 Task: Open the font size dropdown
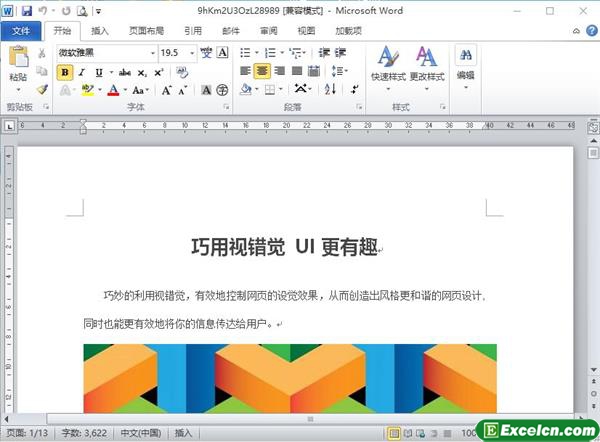[x=192, y=53]
